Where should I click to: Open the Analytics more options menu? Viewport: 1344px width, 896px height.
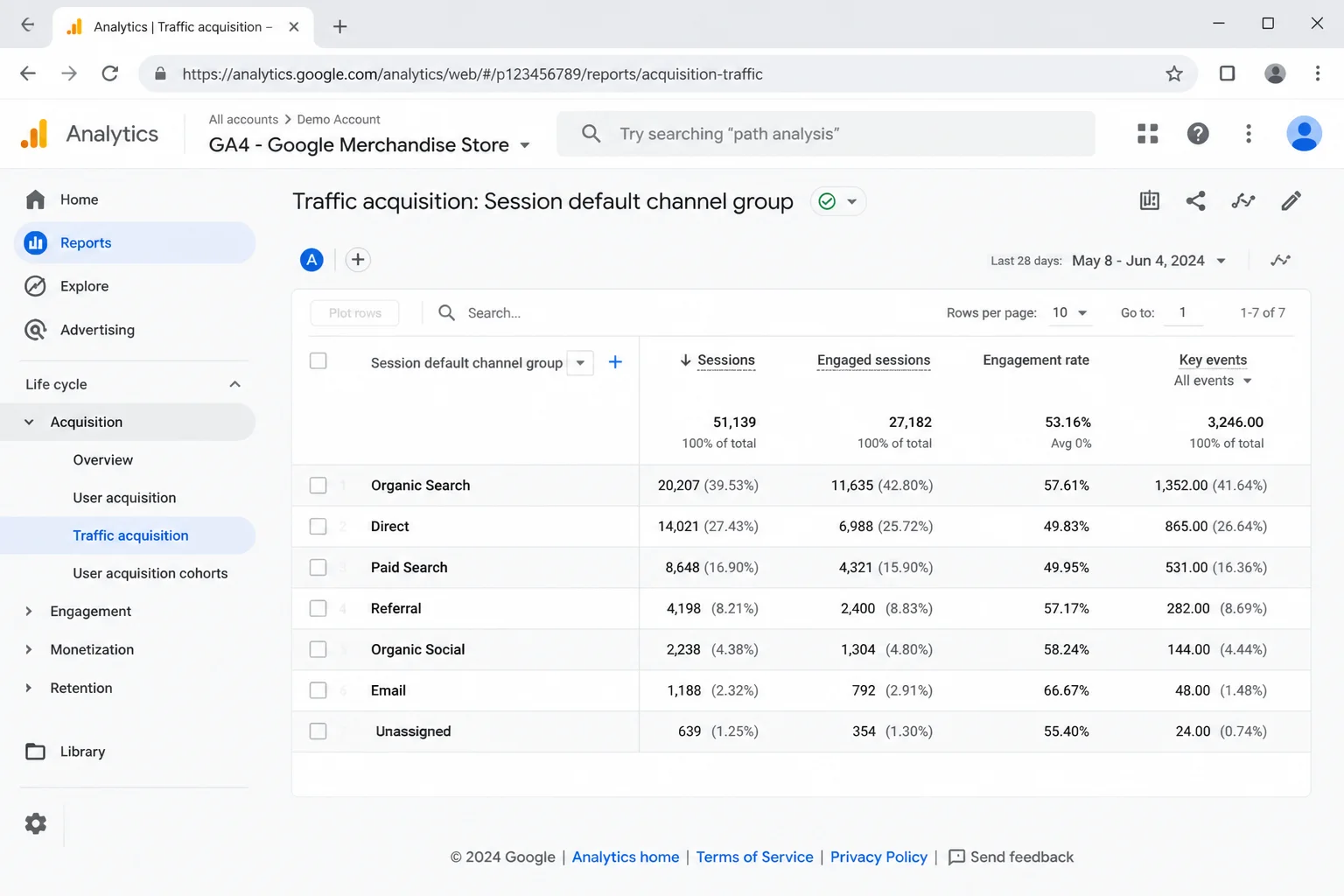tap(1249, 134)
